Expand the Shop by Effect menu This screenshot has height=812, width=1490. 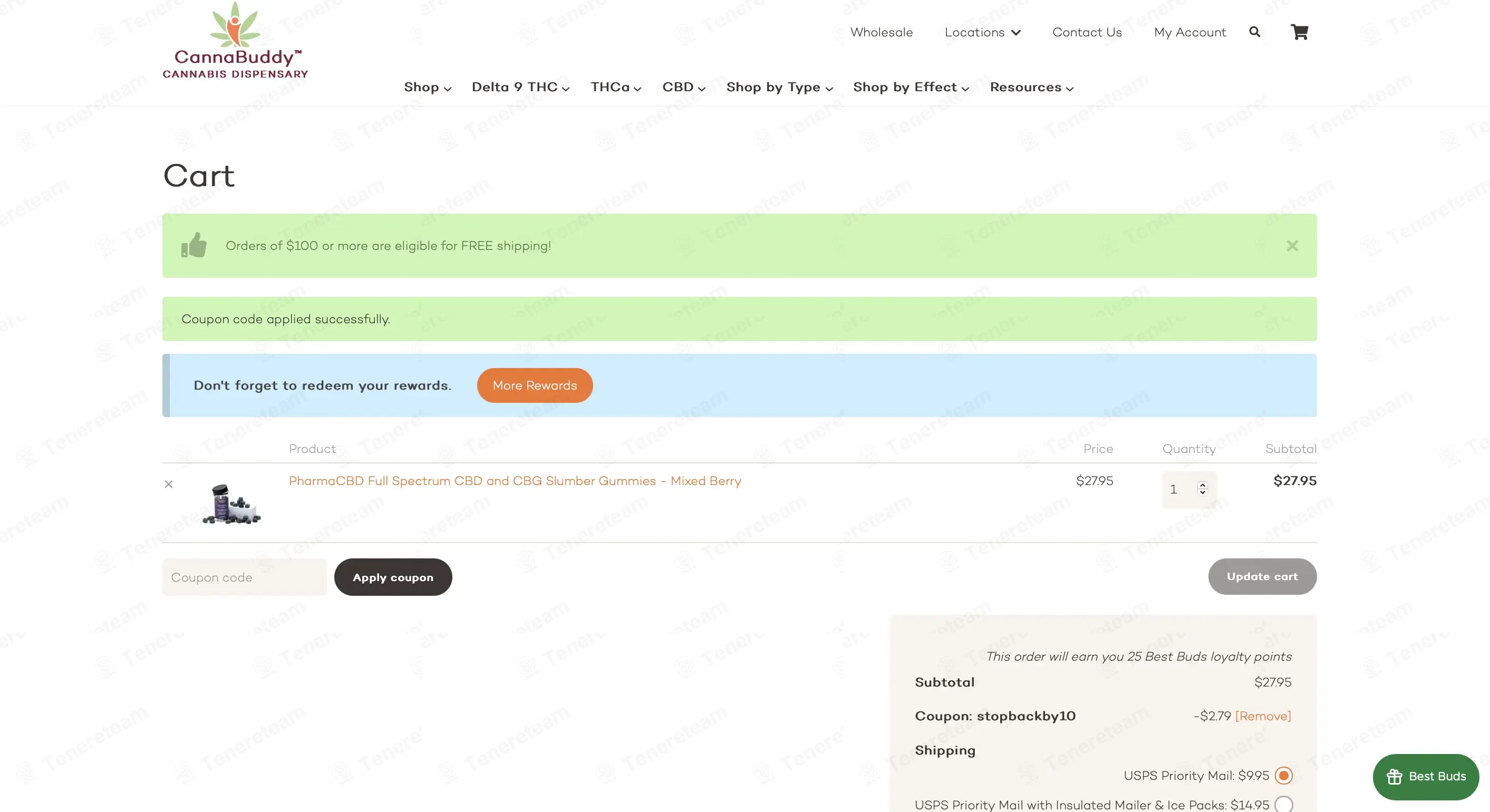(911, 88)
